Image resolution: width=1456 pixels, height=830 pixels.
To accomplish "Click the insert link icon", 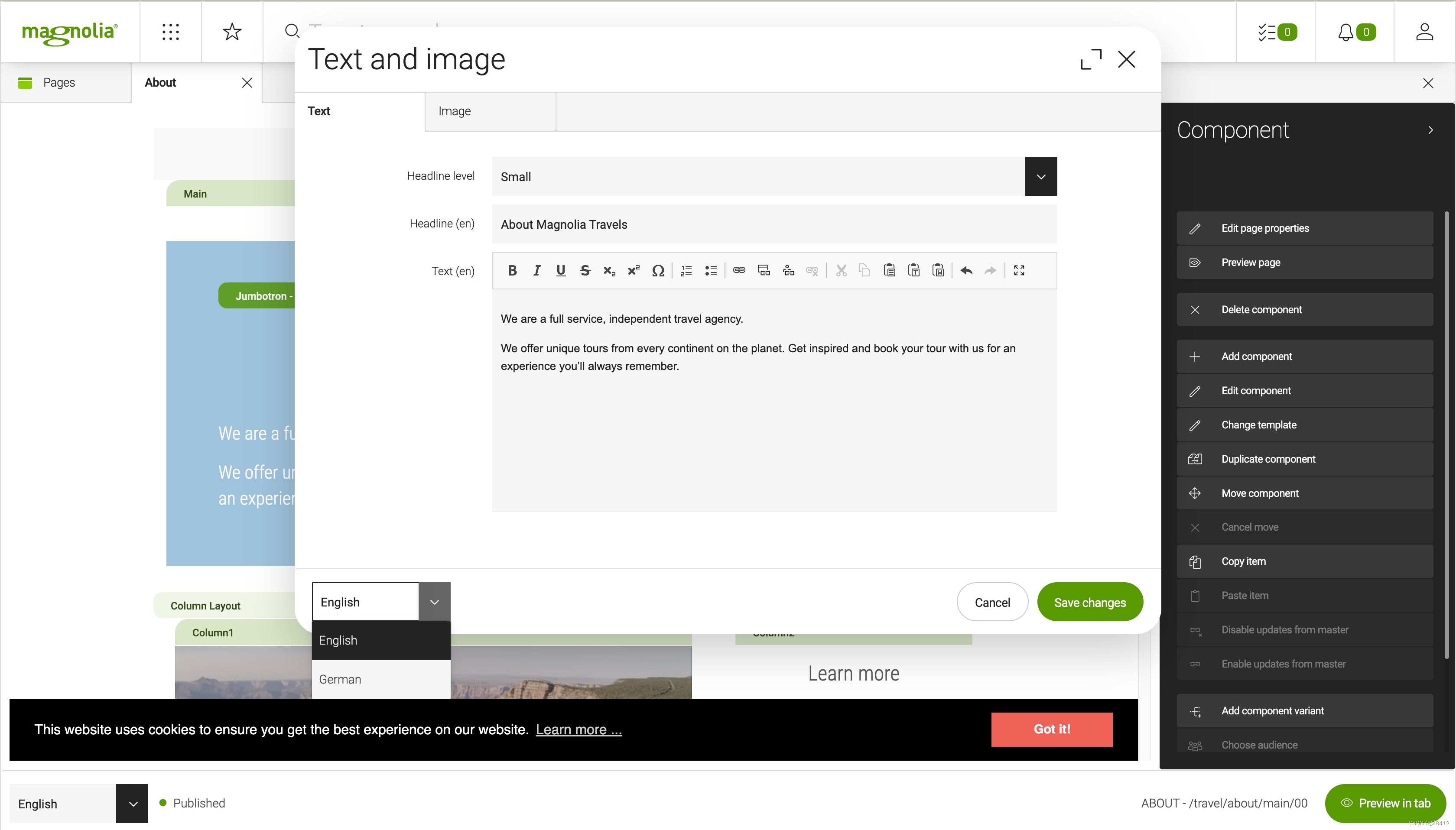I will [x=739, y=271].
